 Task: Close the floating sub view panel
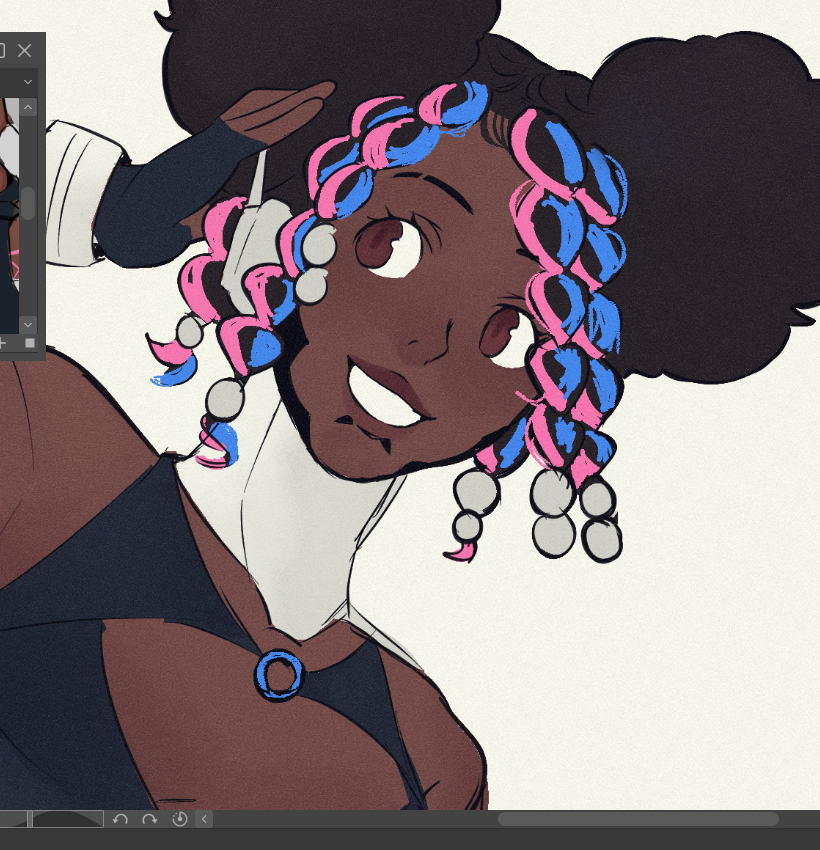point(24,50)
